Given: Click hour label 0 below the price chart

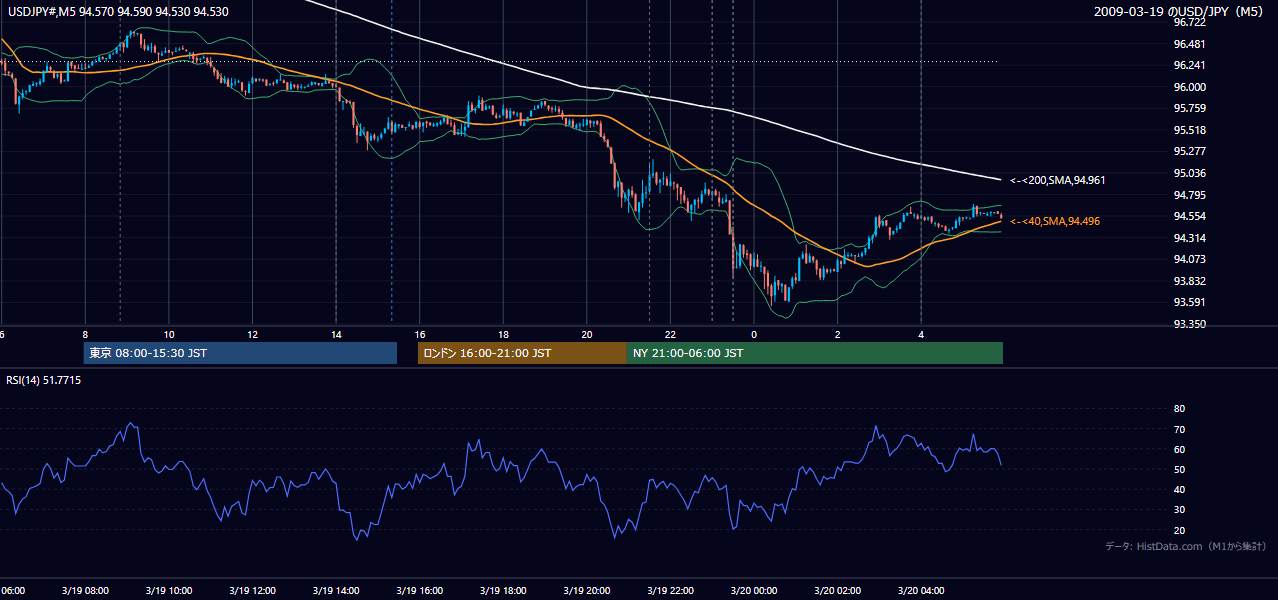Looking at the screenshot, I should (754, 335).
